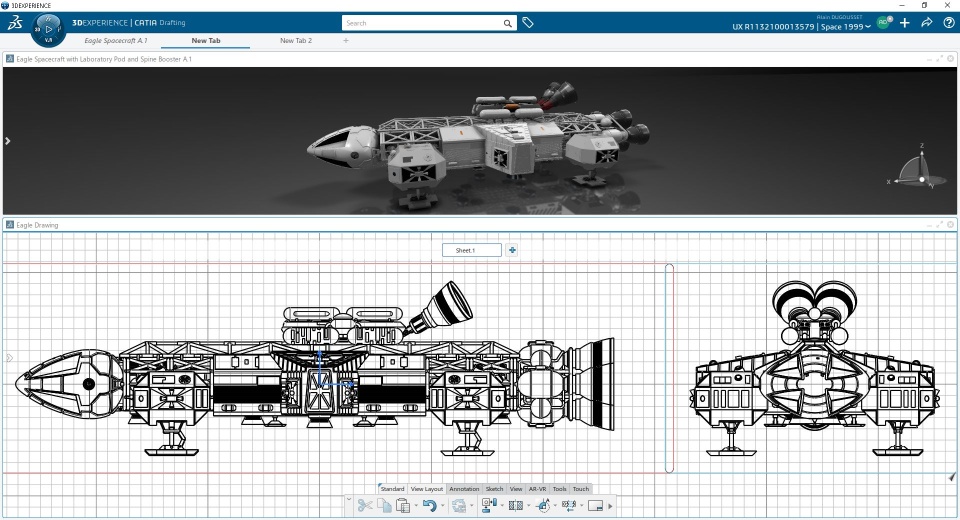This screenshot has height=520, width=960.
Task: Select the New Tab tab
Action: 206,40
